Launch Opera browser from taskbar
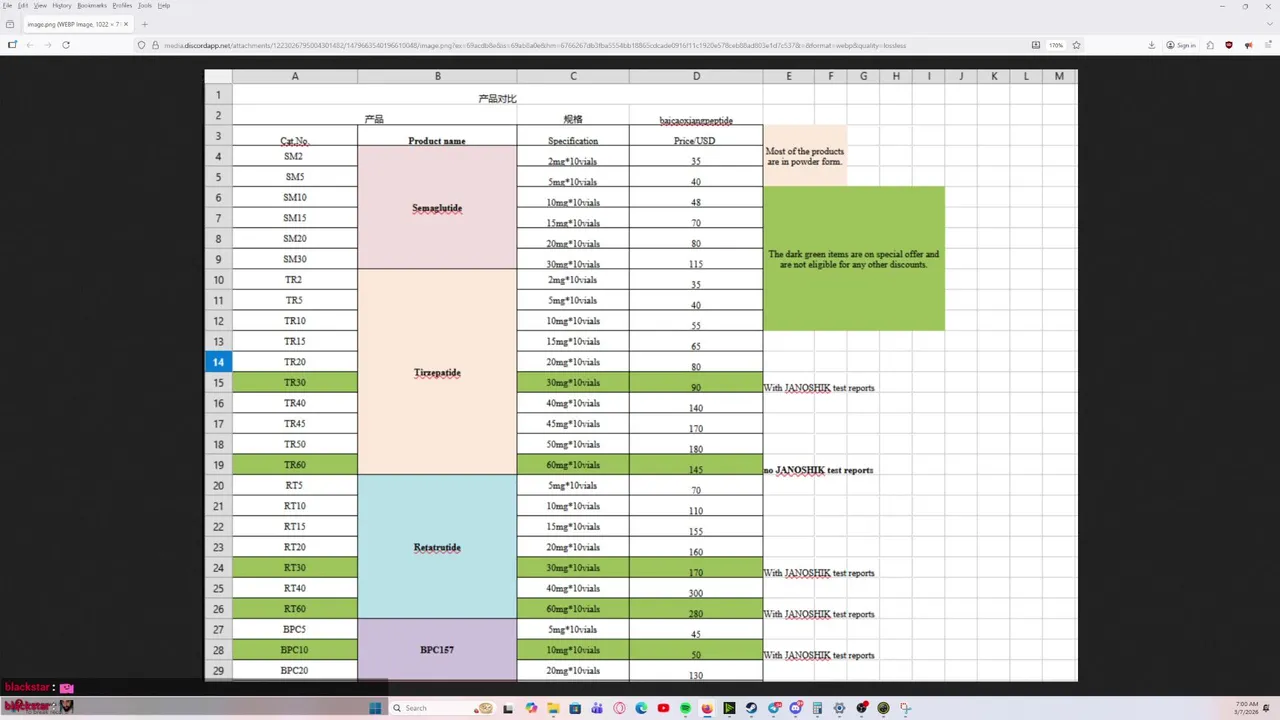This screenshot has height=720, width=1280. pyautogui.click(x=619, y=708)
